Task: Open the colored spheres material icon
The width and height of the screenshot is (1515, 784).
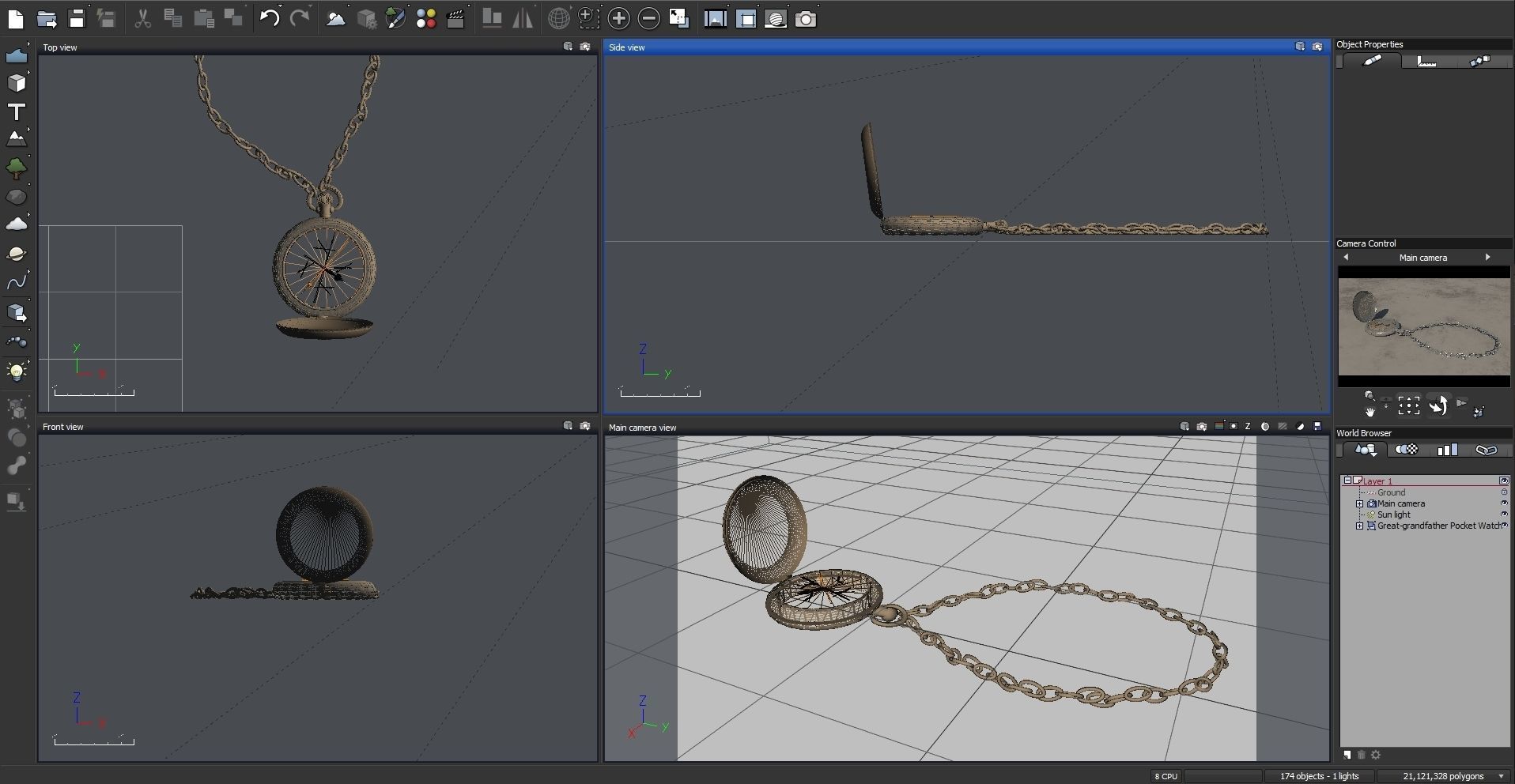Action: click(x=426, y=18)
